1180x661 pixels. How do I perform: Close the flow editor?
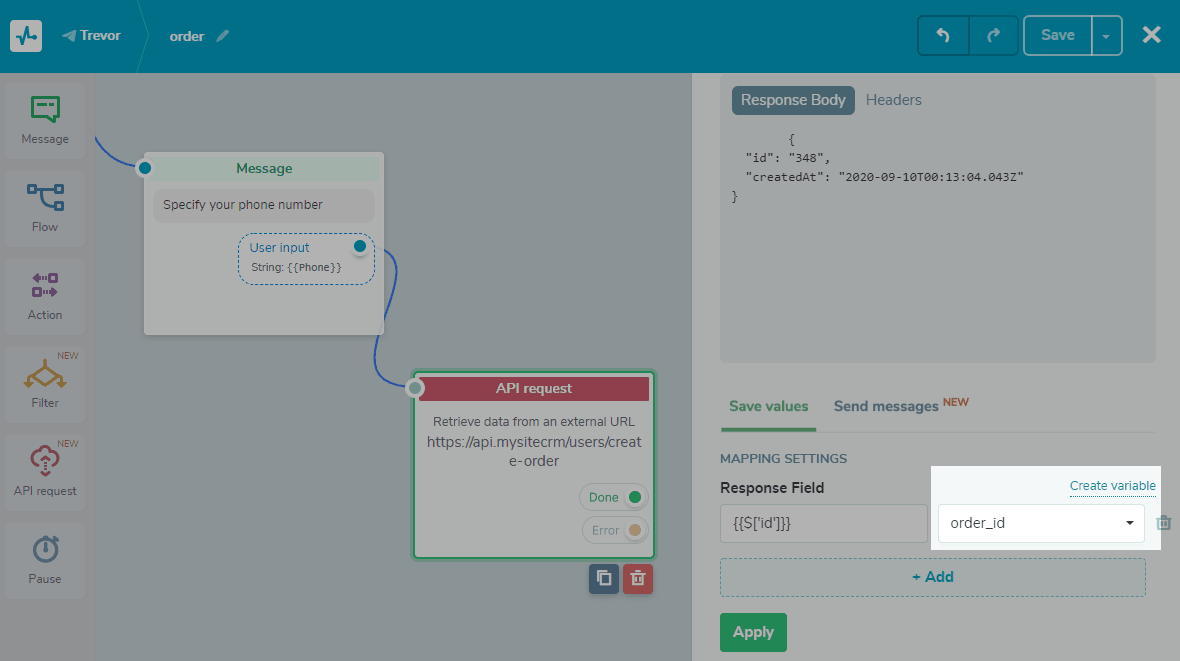point(1151,35)
